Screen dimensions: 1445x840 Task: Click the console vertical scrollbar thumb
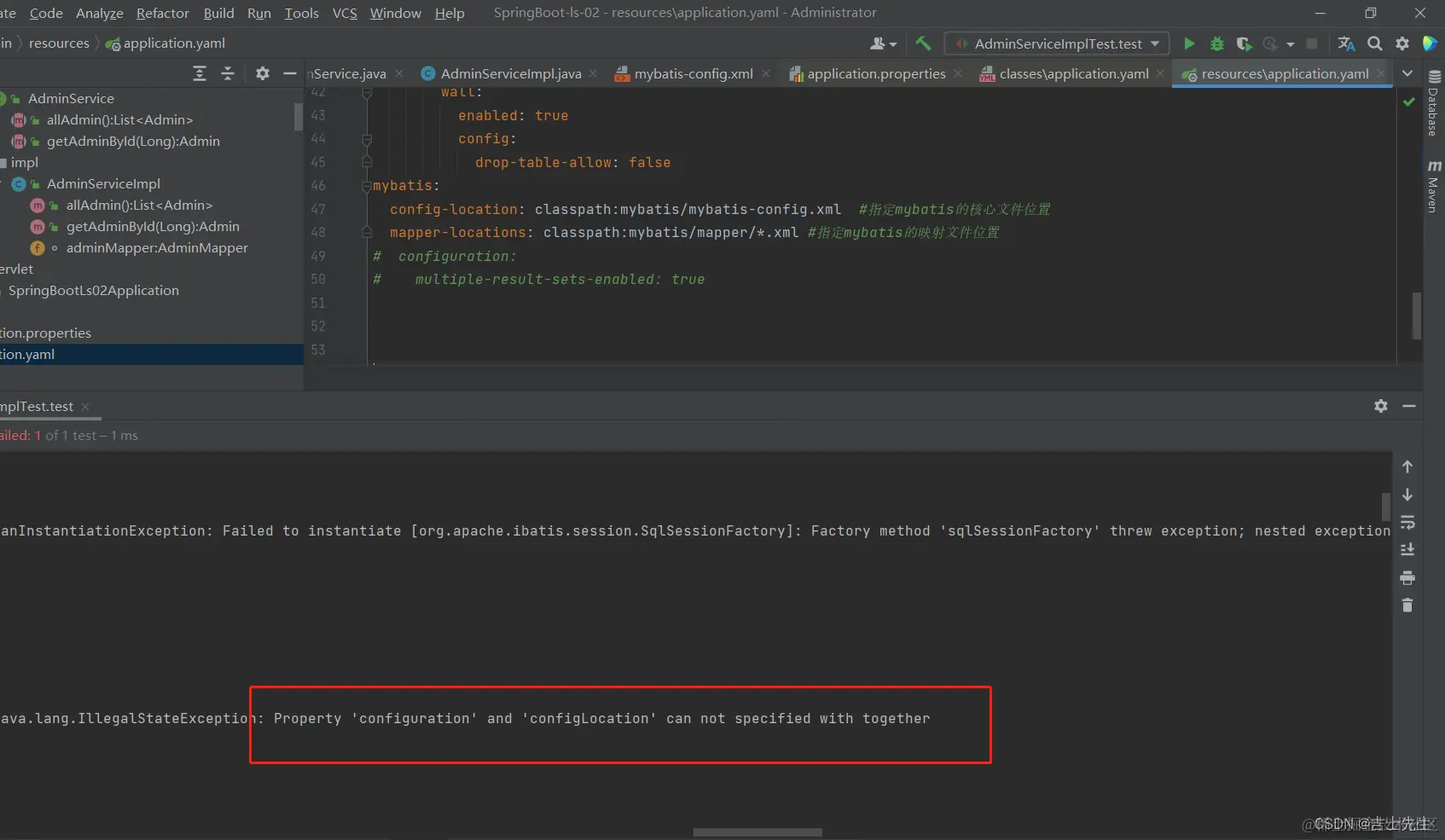(x=1386, y=506)
